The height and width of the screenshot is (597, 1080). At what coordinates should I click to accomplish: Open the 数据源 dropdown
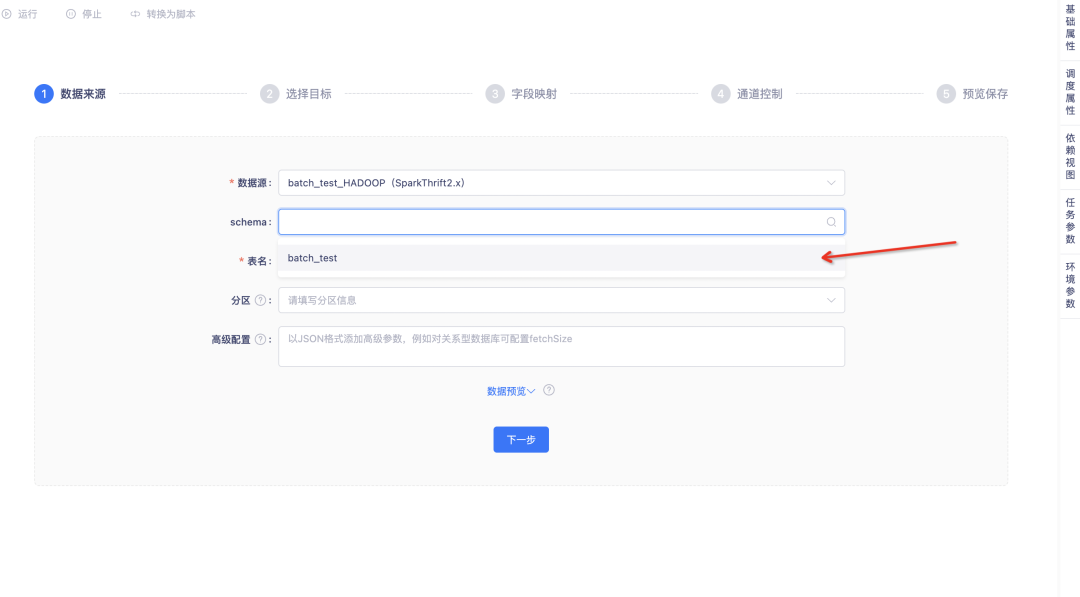click(560, 183)
